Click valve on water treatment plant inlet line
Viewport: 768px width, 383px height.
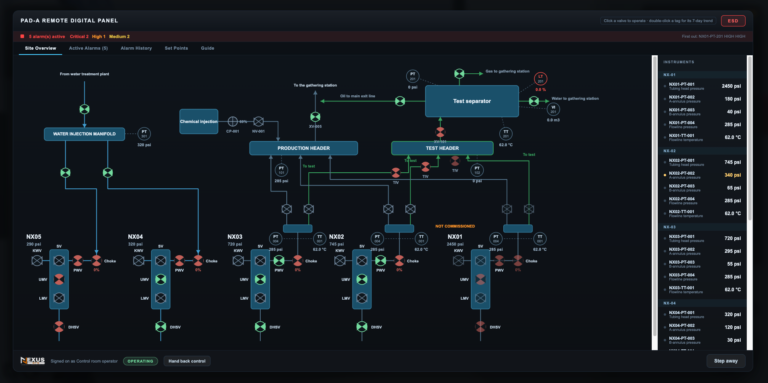click(x=84, y=109)
